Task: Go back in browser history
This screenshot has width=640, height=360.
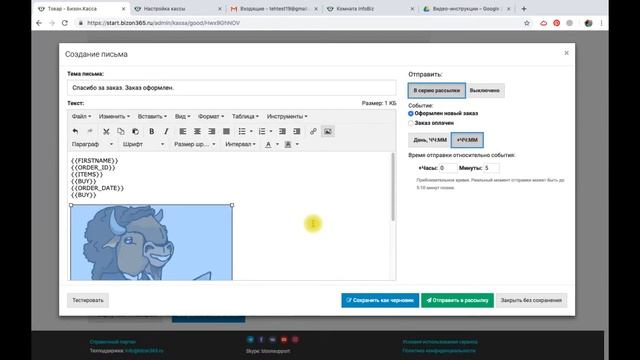Action: point(39,23)
